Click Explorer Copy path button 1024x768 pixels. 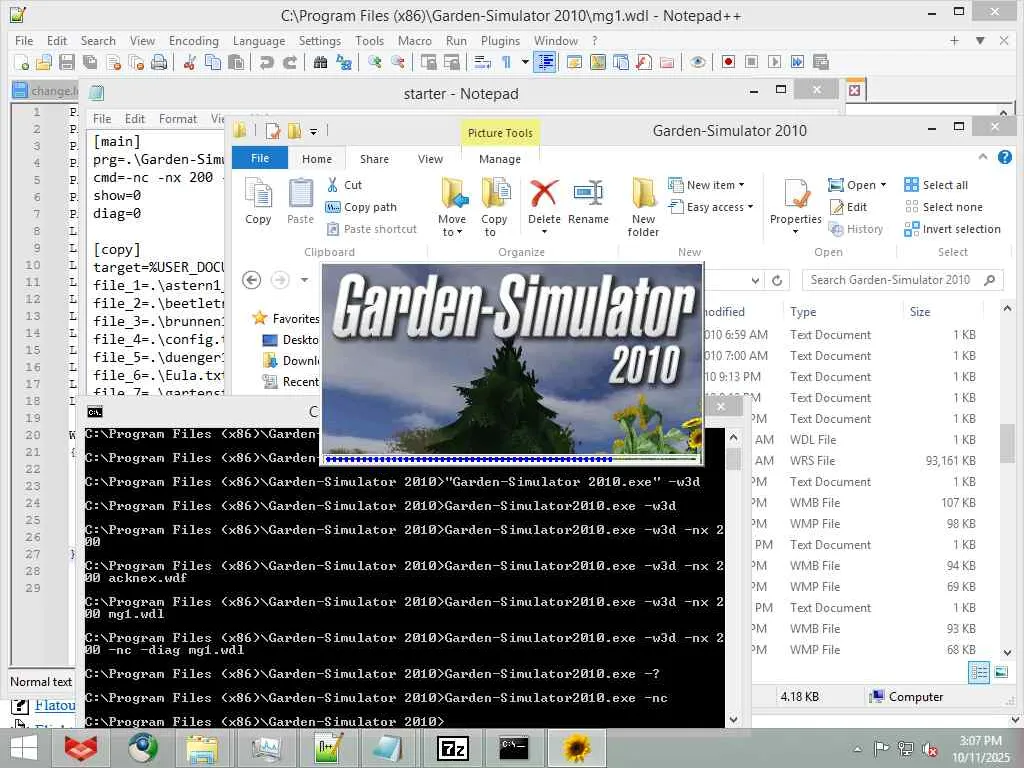coord(361,207)
